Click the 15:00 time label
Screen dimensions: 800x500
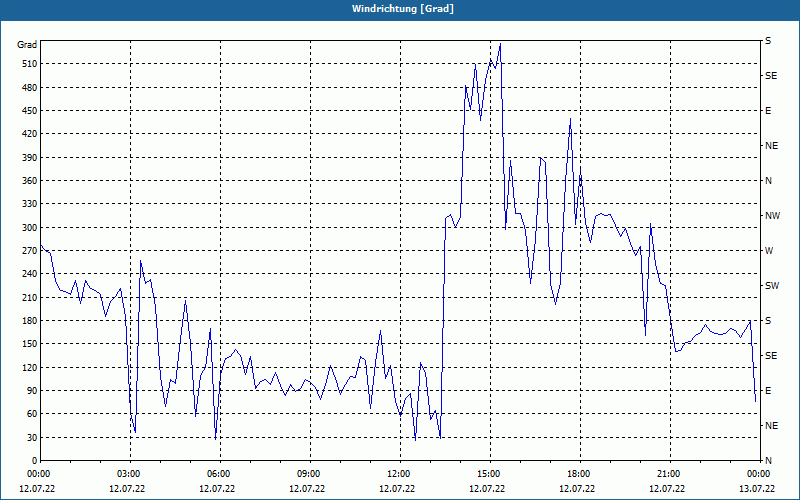pos(490,473)
